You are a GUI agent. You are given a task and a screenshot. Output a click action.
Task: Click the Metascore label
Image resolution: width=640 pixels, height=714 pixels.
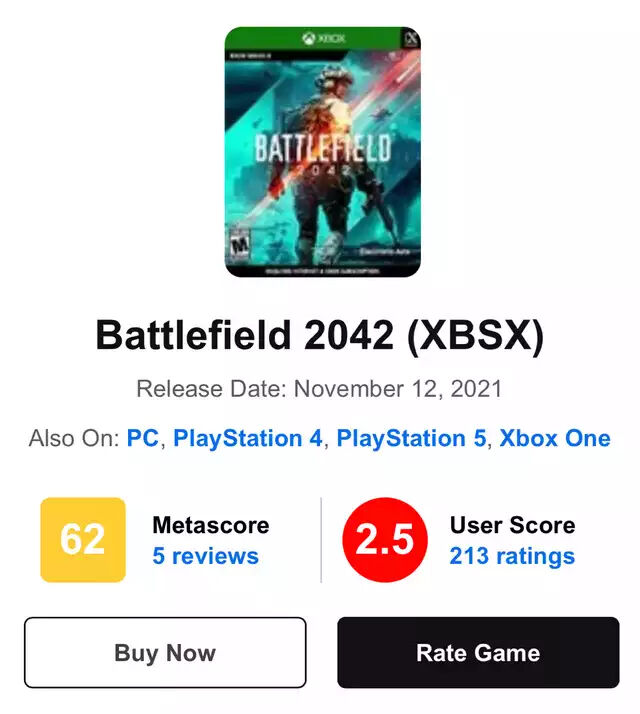(210, 525)
